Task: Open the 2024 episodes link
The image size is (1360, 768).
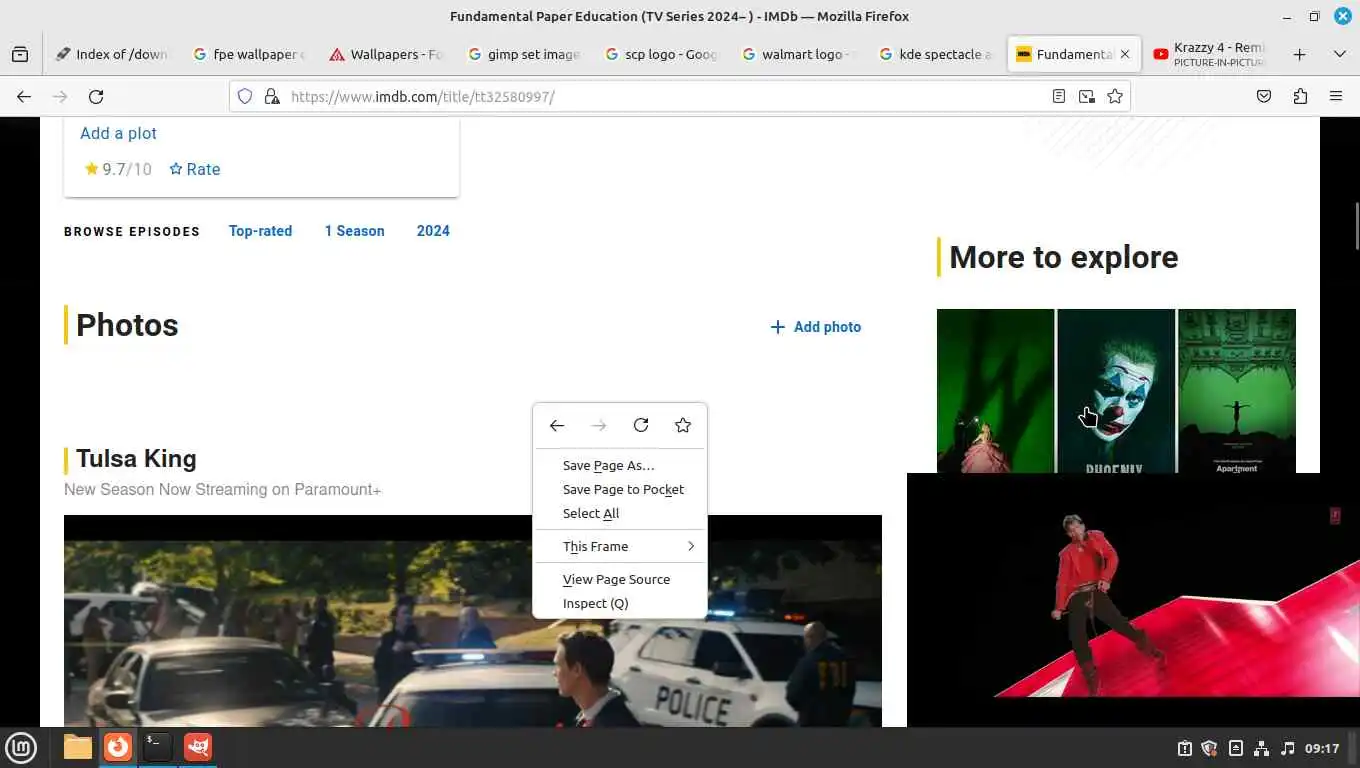Action: point(433,231)
